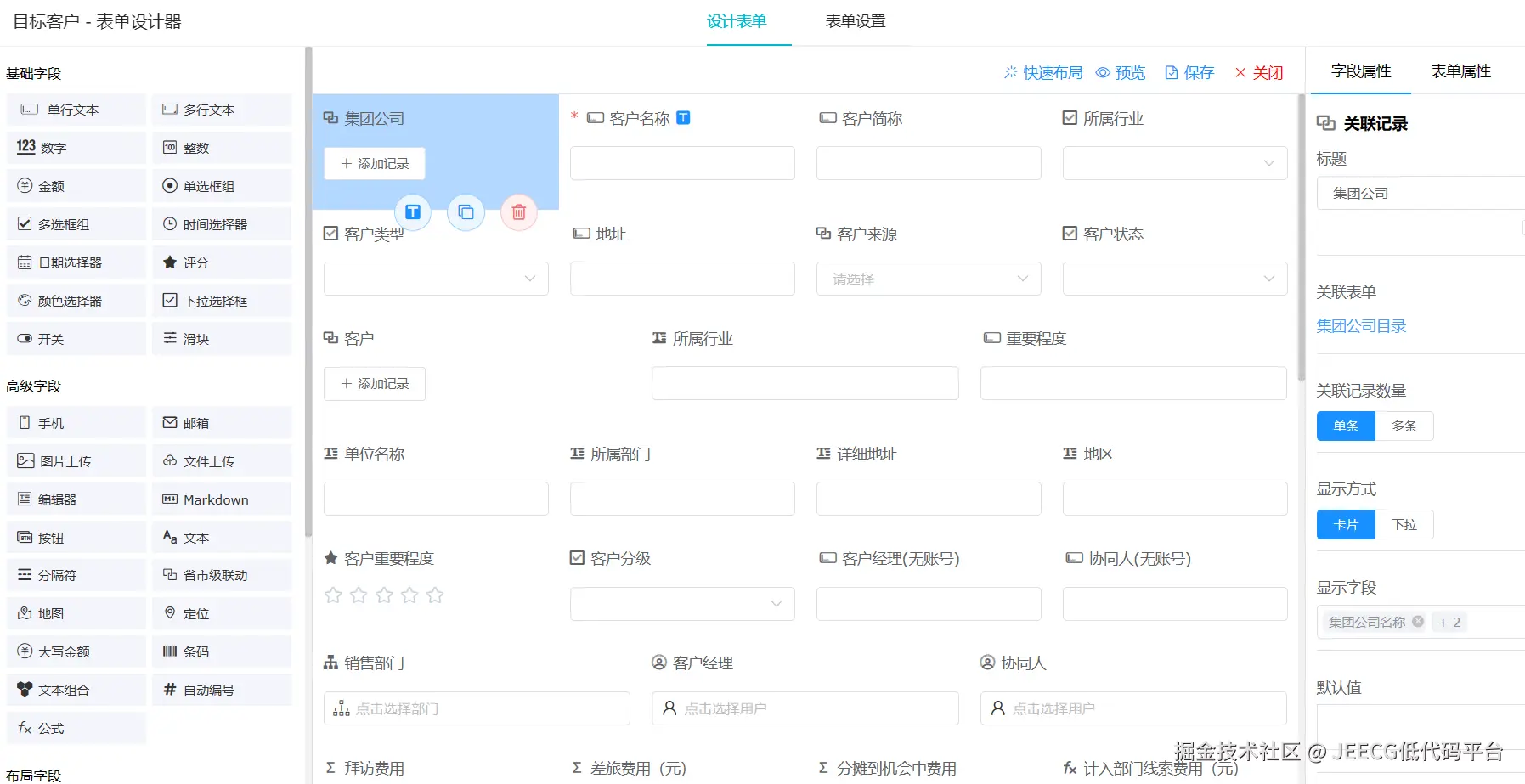The width and height of the screenshot is (1525, 784).
Task: Choose the 金额 field type
Action: coord(76,186)
